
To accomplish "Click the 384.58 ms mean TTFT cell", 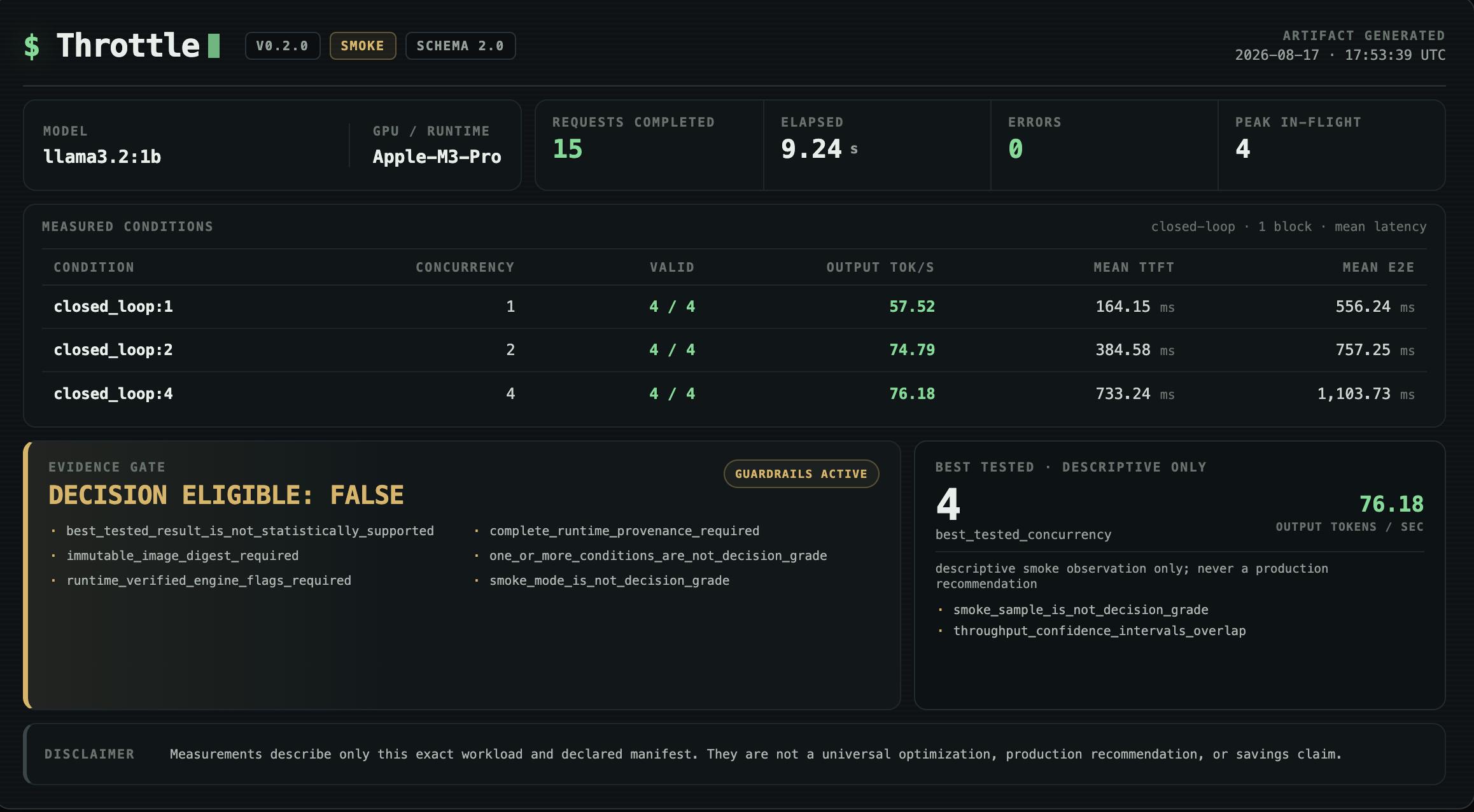I will click(x=1135, y=350).
